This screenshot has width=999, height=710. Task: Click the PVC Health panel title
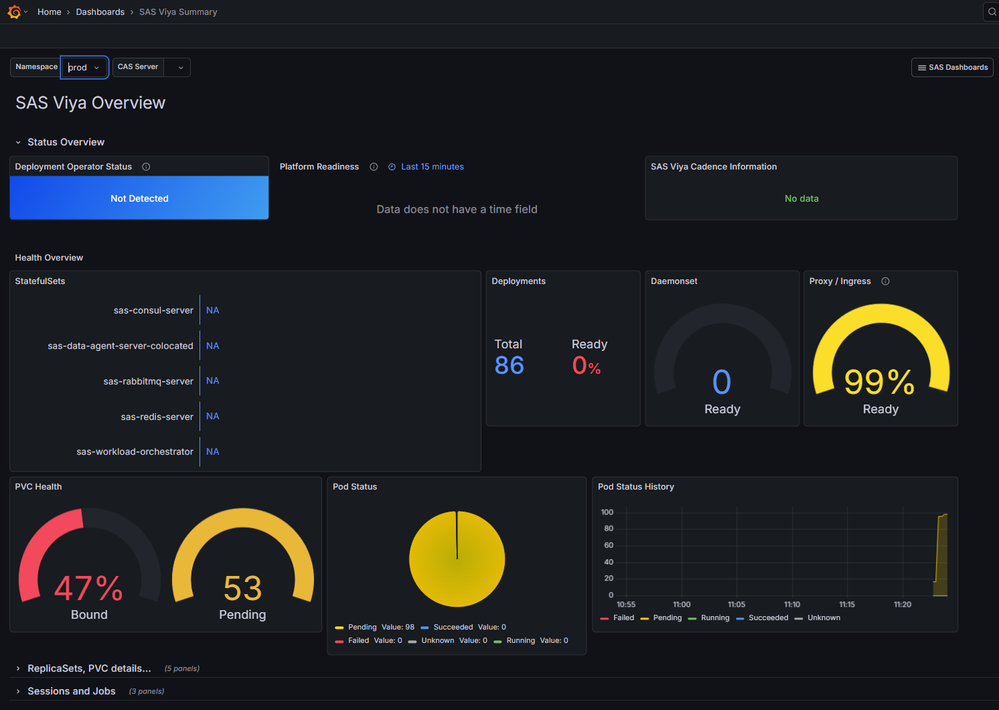click(x=38, y=487)
